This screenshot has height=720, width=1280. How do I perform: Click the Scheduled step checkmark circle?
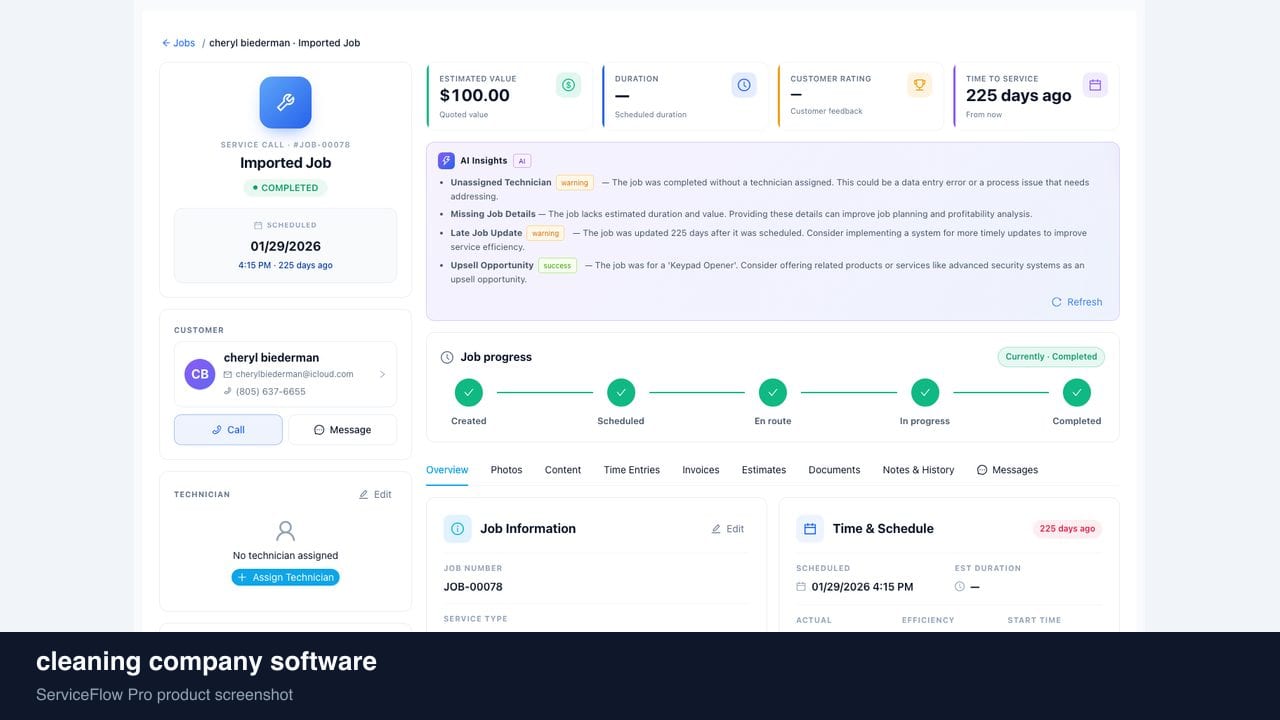621,393
